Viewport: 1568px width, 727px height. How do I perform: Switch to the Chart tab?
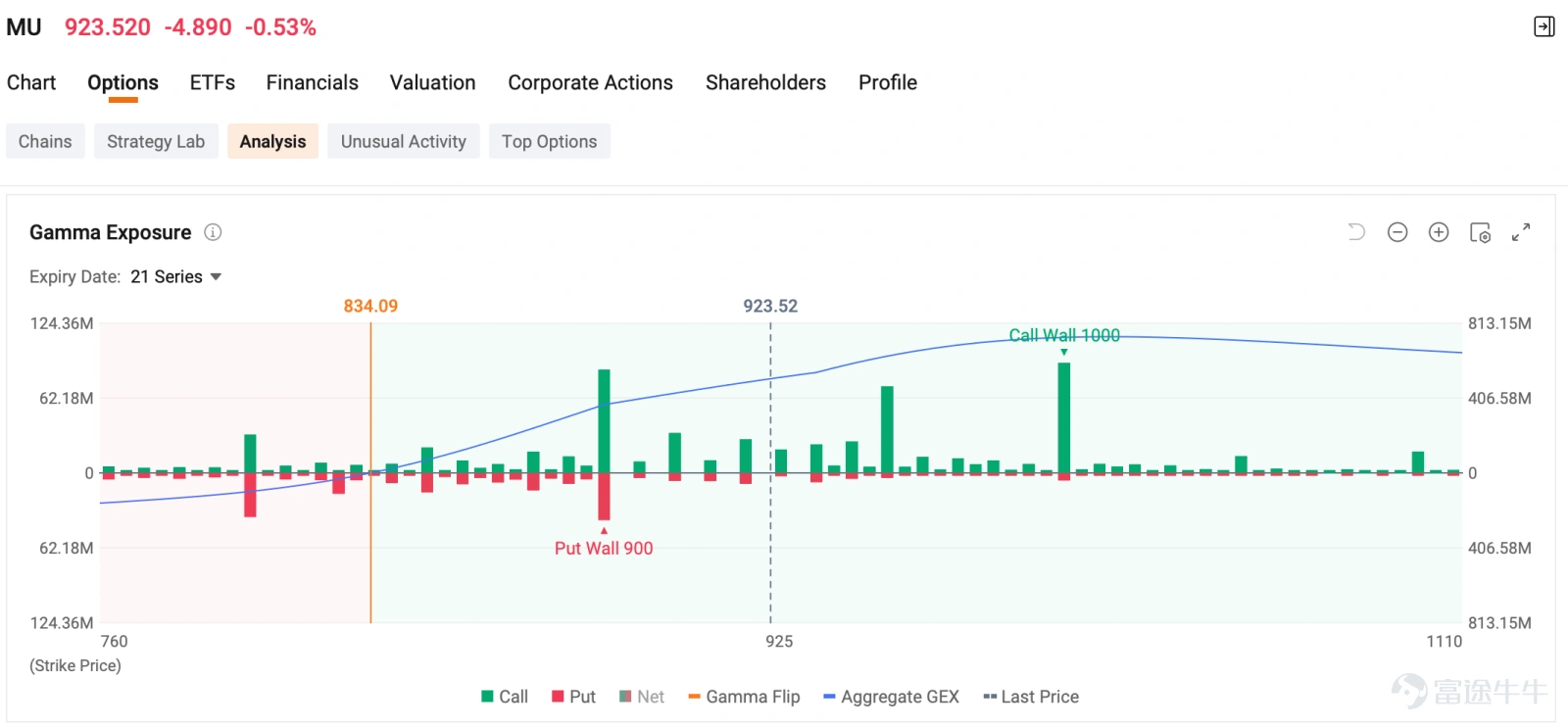coord(31,82)
